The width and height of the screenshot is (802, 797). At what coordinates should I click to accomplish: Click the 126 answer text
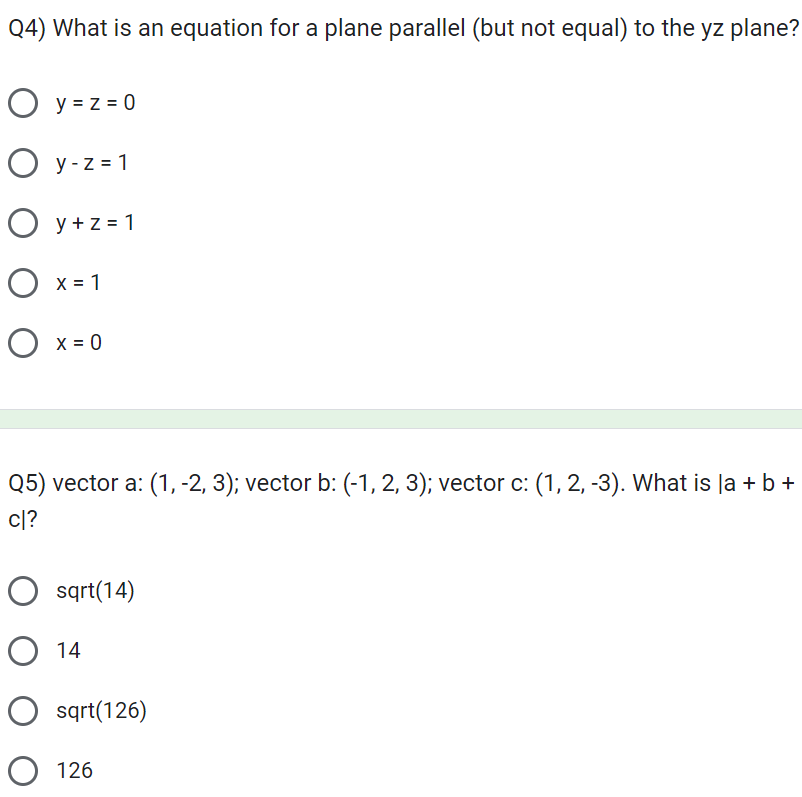pyautogui.click(x=75, y=770)
